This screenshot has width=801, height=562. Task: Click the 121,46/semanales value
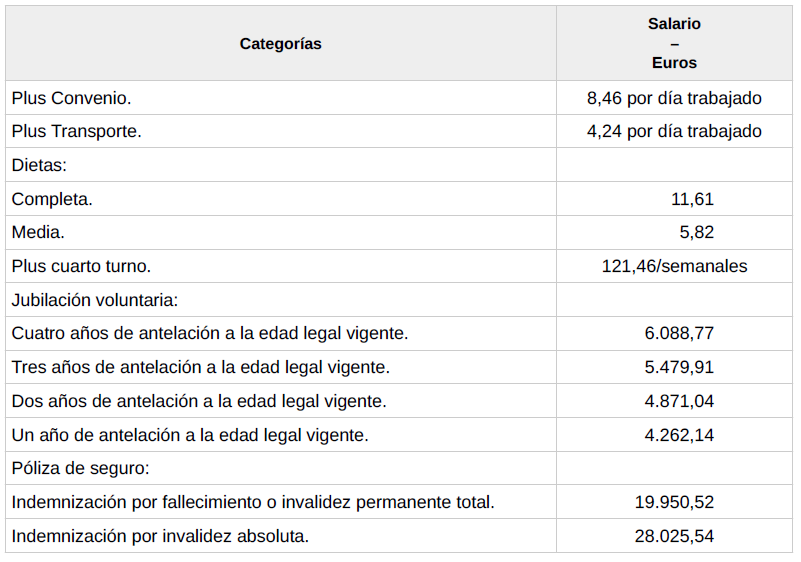674,266
